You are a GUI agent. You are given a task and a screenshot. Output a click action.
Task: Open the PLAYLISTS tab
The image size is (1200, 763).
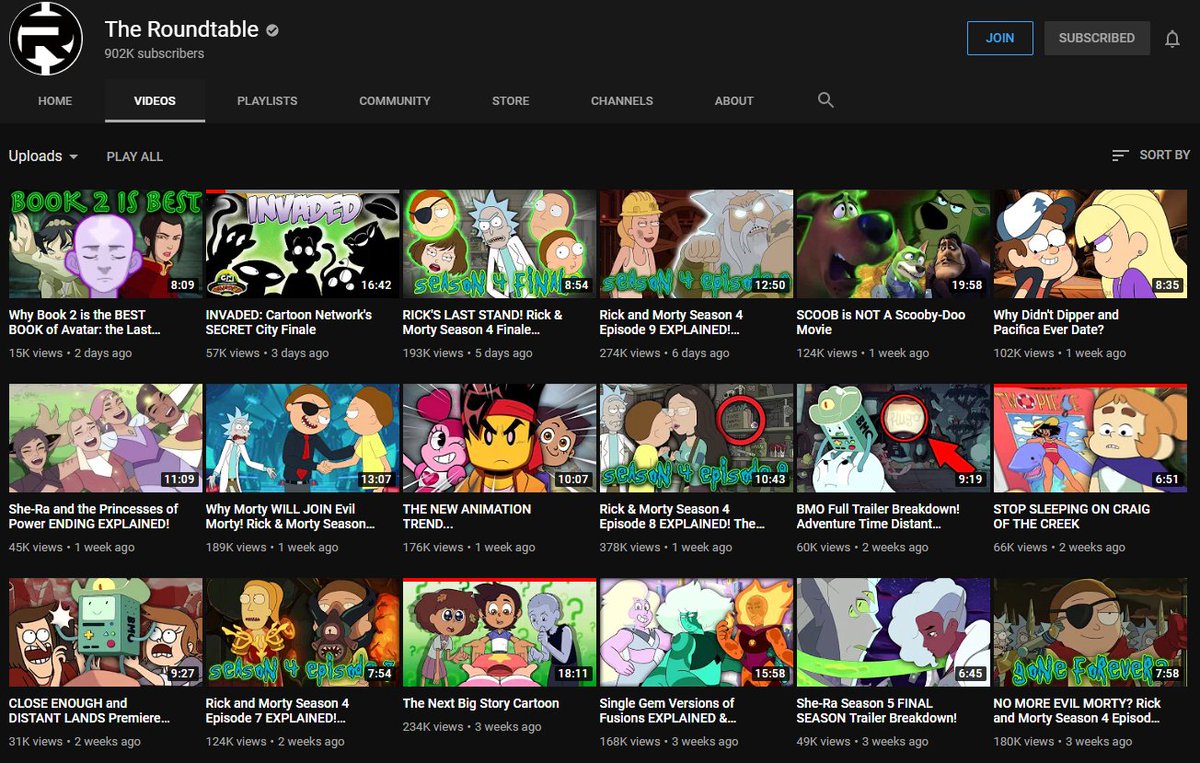pyautogui.click(x=267, y=101)
